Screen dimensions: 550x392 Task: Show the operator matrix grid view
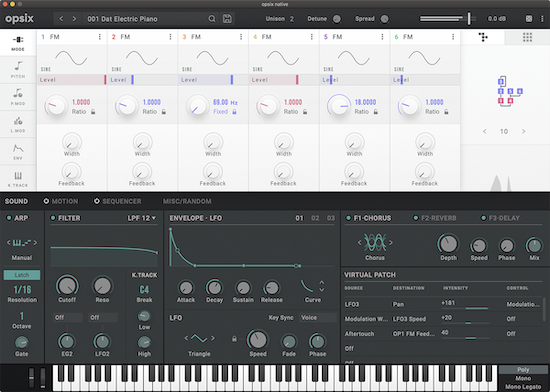(527, 37)
